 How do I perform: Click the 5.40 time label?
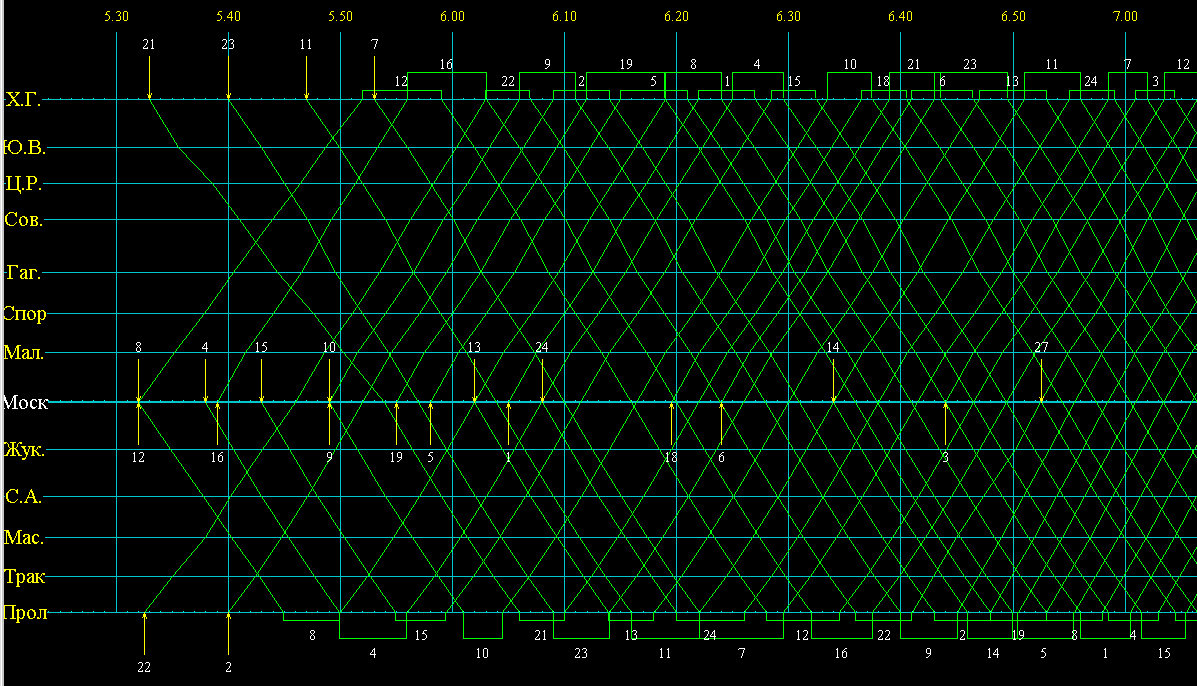click(x=228, y=16)
